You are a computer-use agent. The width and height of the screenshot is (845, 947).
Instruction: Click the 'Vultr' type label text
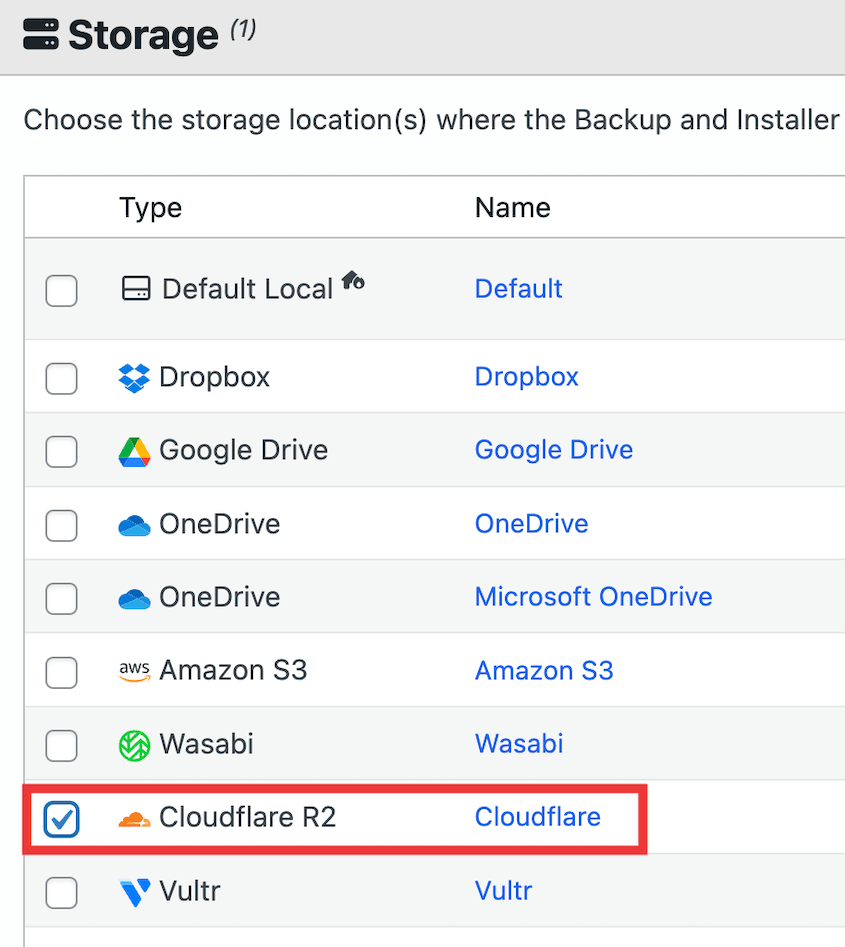190,891
